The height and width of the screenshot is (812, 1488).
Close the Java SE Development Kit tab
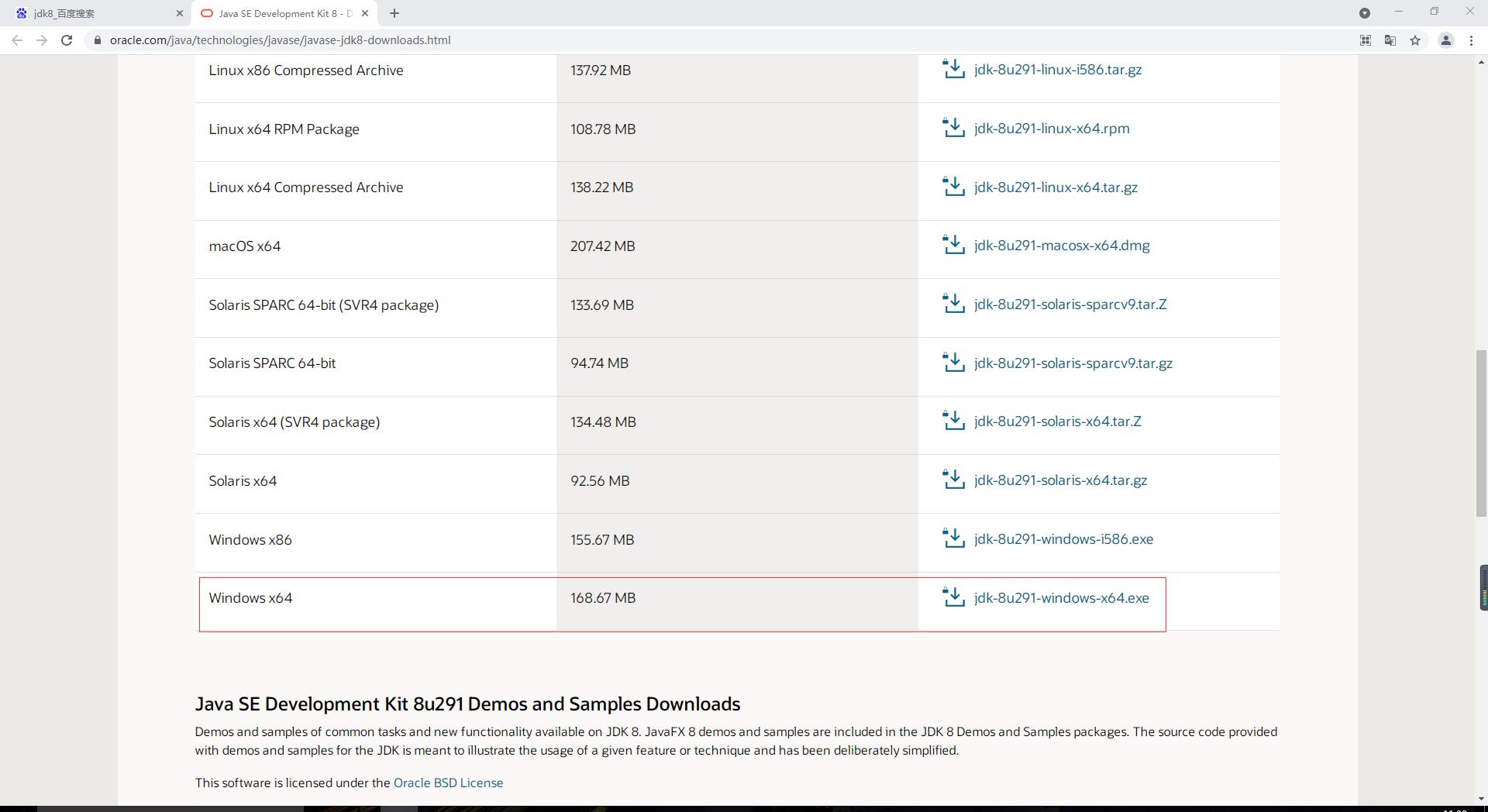(365, 13)
